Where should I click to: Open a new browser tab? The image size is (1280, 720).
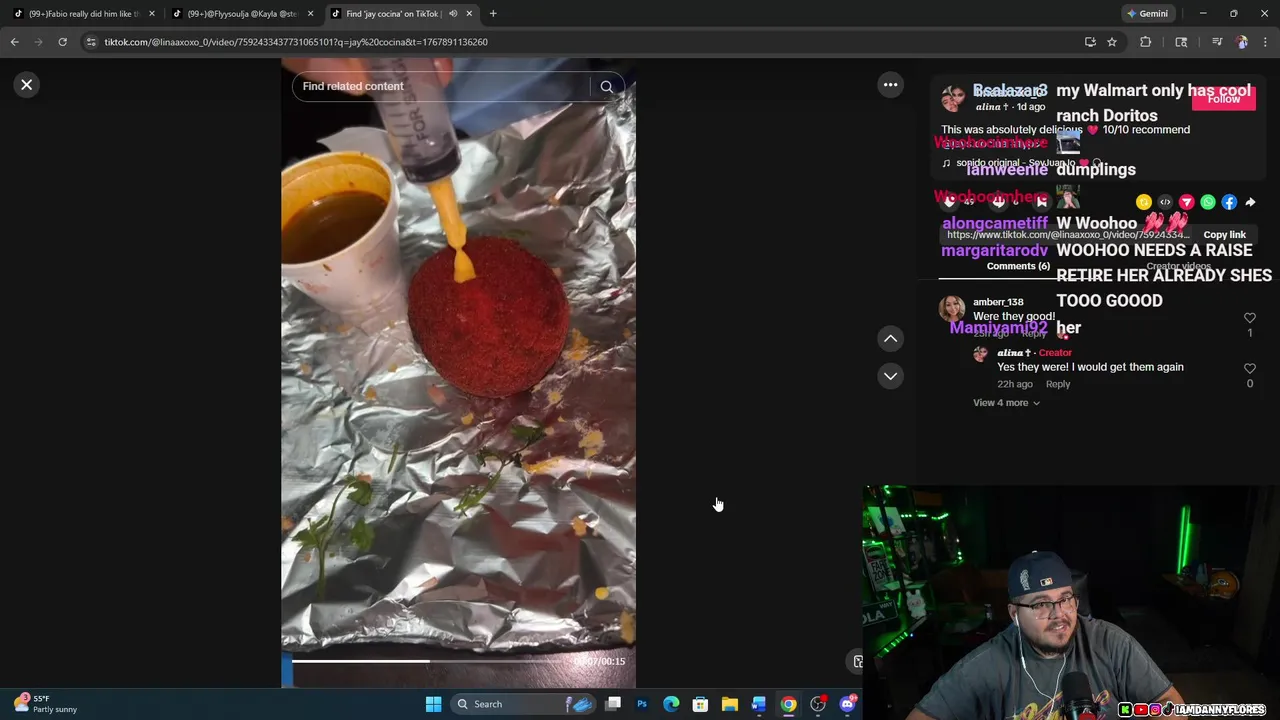tap(493, 14)
